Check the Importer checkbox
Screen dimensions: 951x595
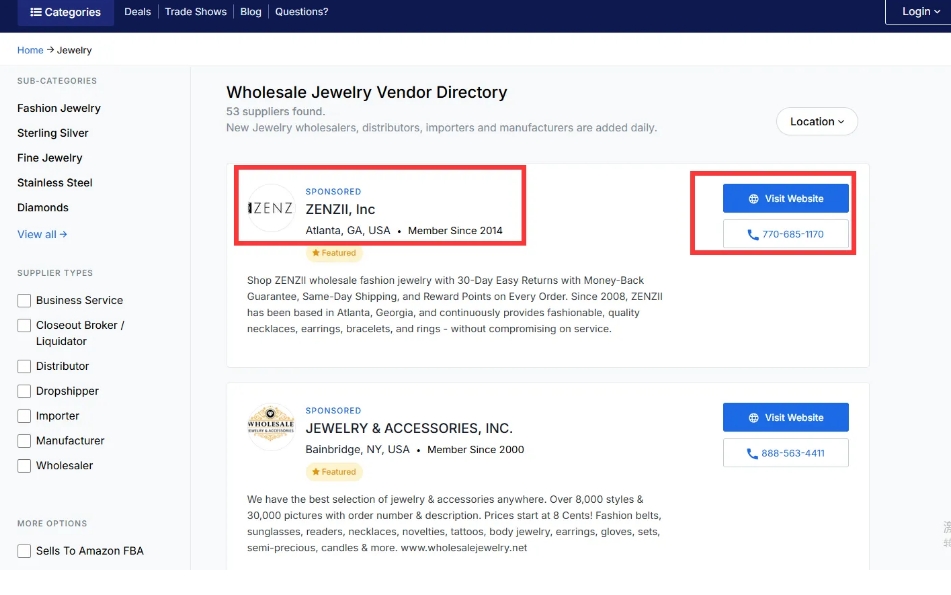coord(24,416)
